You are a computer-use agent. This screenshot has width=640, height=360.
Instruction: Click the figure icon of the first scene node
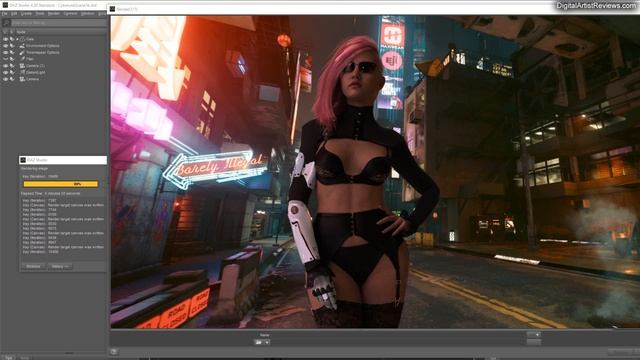[x=22, y=39]
